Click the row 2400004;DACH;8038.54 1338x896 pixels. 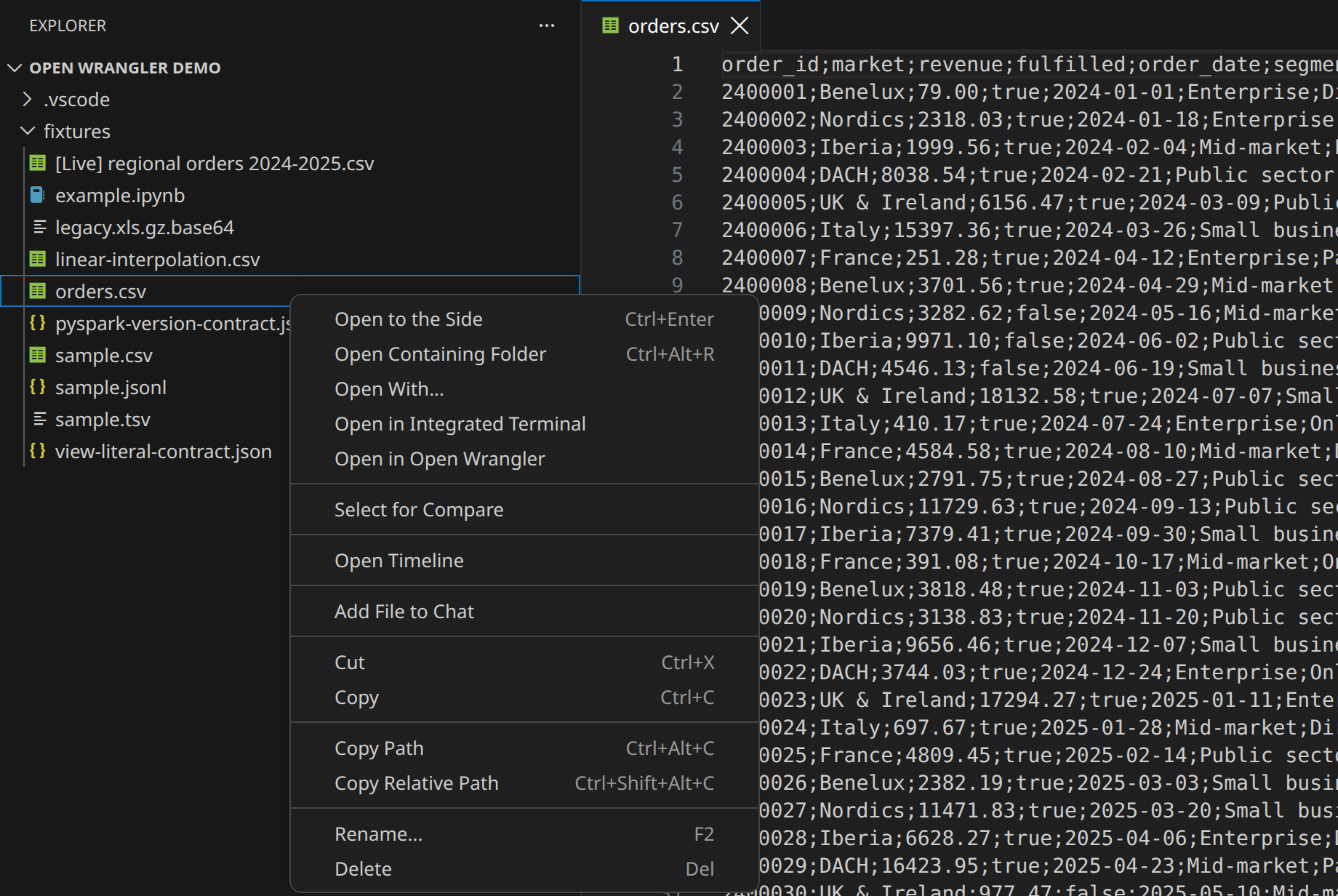(x=1029, y=175)
